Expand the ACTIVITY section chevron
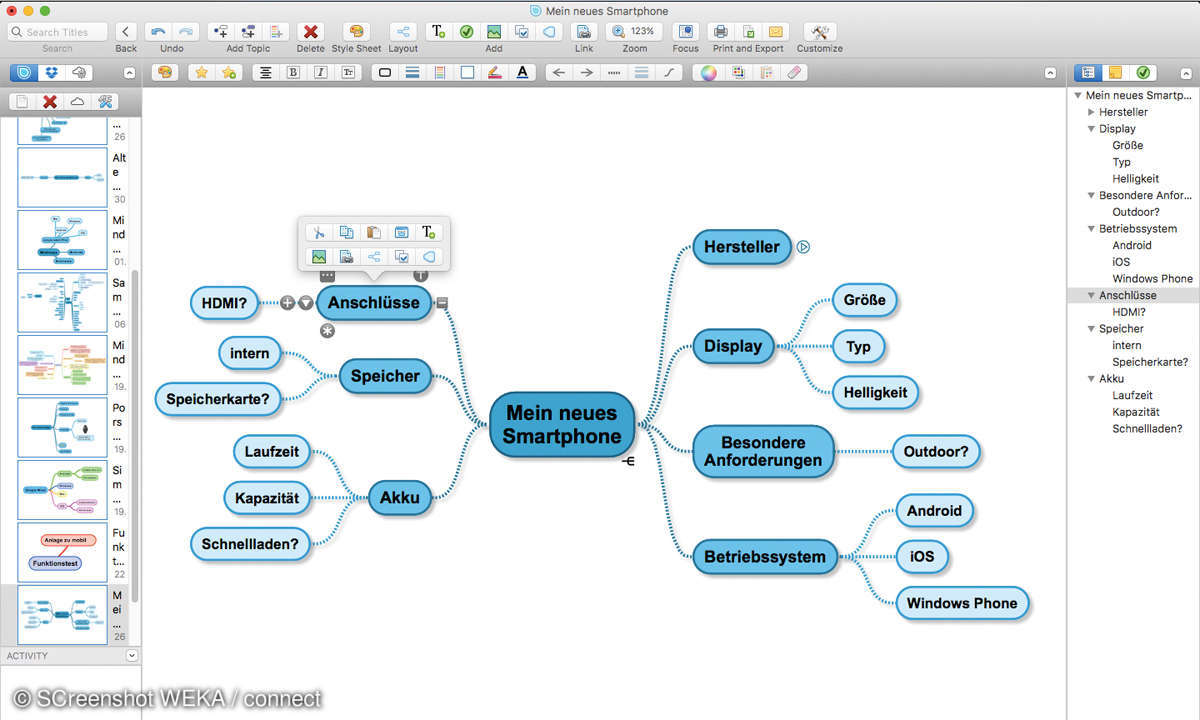 pyautogui.click(x=132, y=656)
